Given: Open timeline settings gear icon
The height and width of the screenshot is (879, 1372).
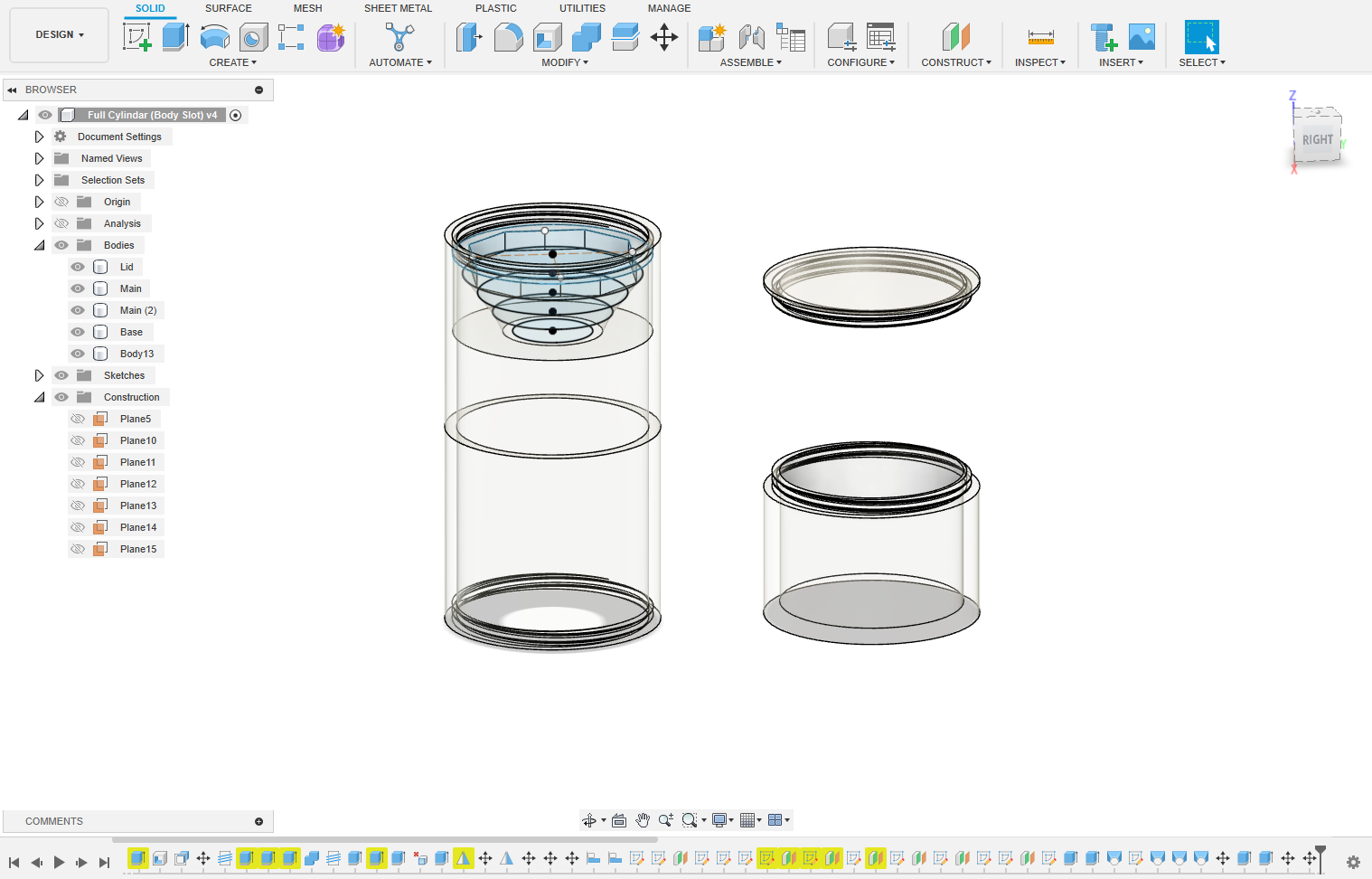Looking at the screenshot, I should coord(1353,862).
